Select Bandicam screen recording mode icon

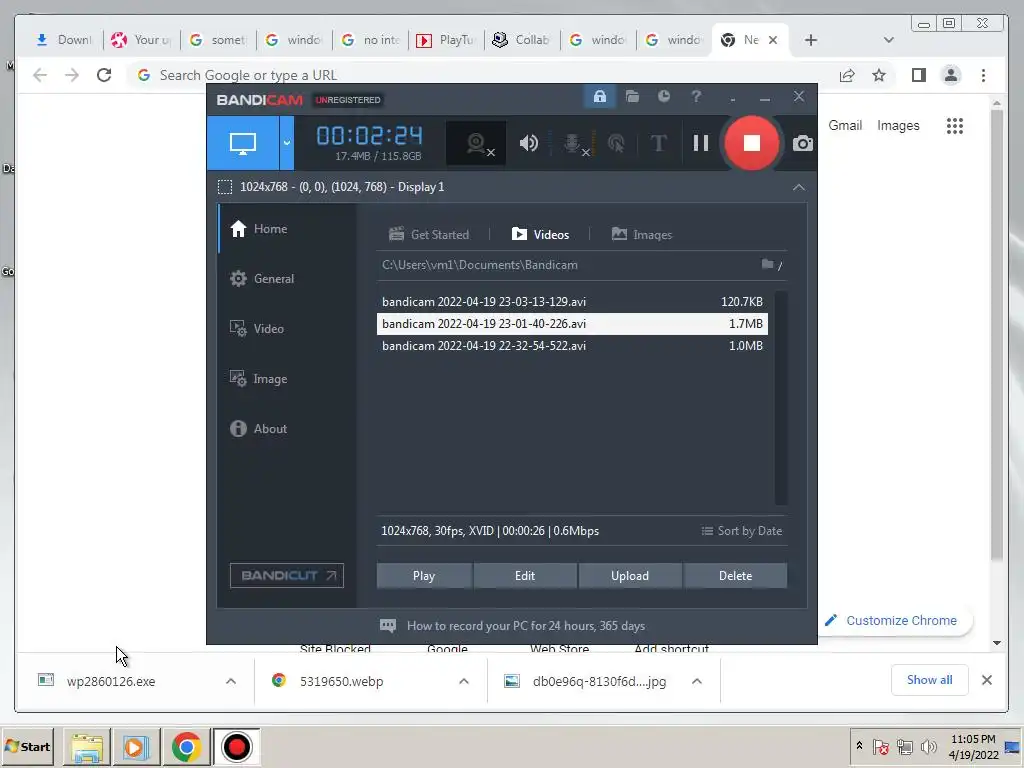pyautogui.click(x=243, y=143)
